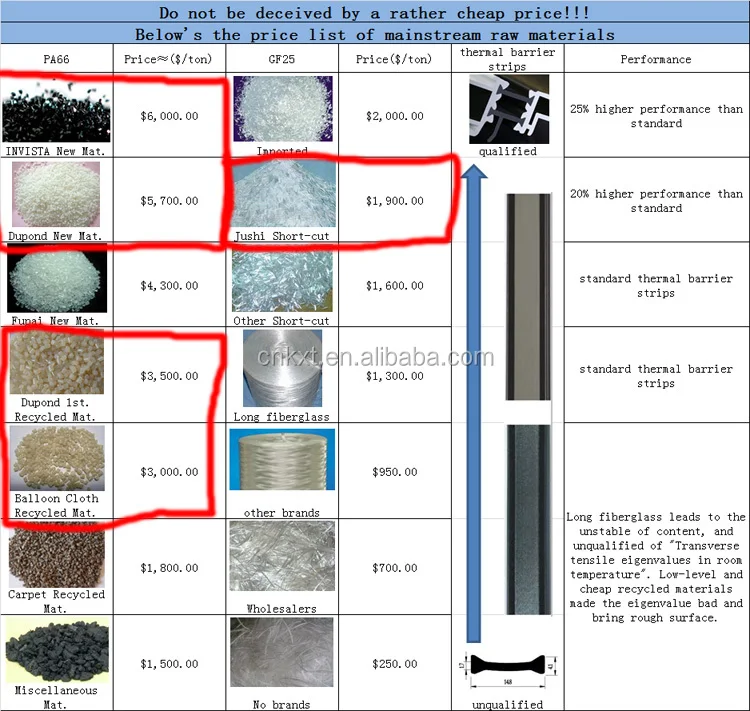Click the 'qualified' label under the strip photo

pyautogui.click(x=508, y=151)
